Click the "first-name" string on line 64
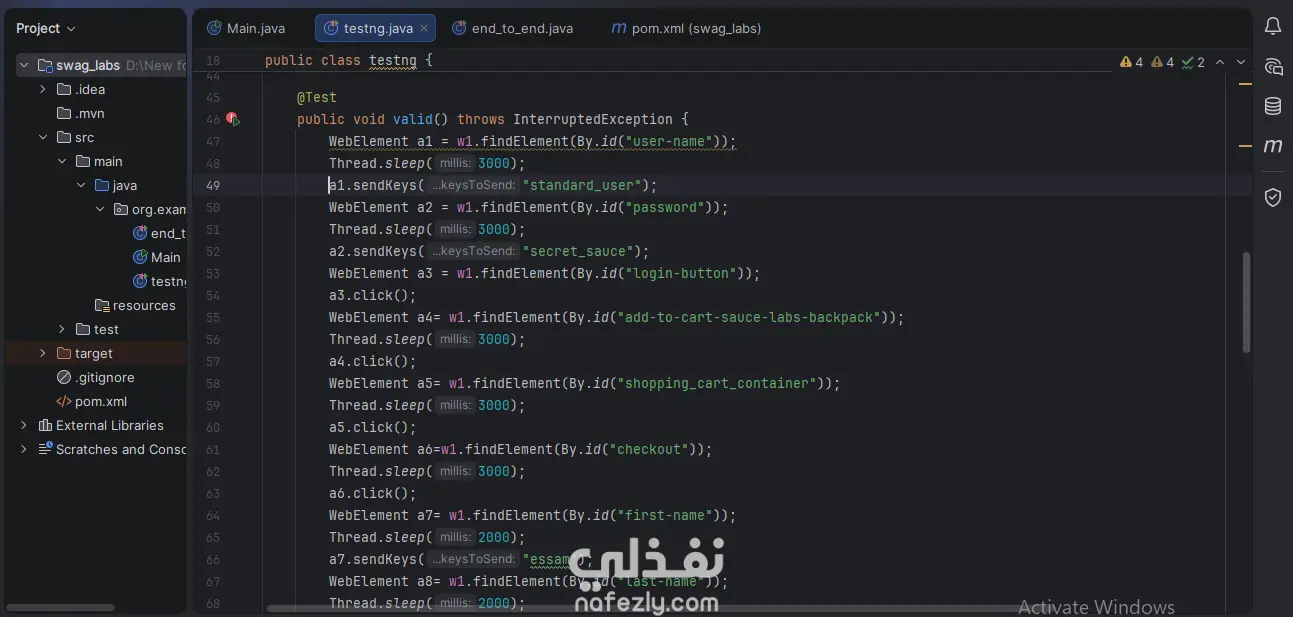 (664, 515)
